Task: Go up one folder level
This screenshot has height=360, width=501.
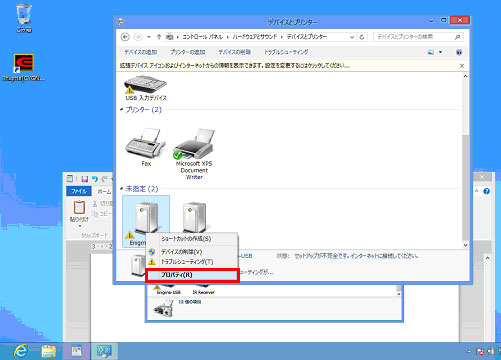Action: coord(159,37)
